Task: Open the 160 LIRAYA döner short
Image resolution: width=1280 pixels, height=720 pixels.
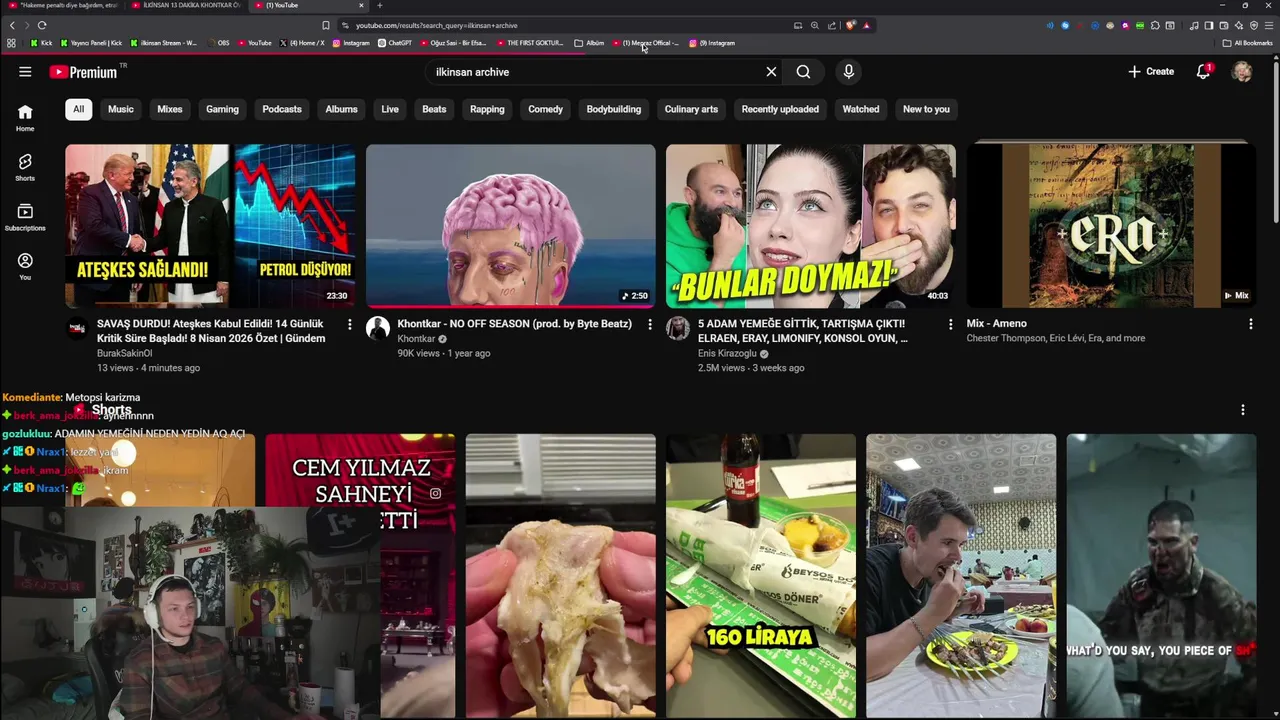Action: (761, 575)
